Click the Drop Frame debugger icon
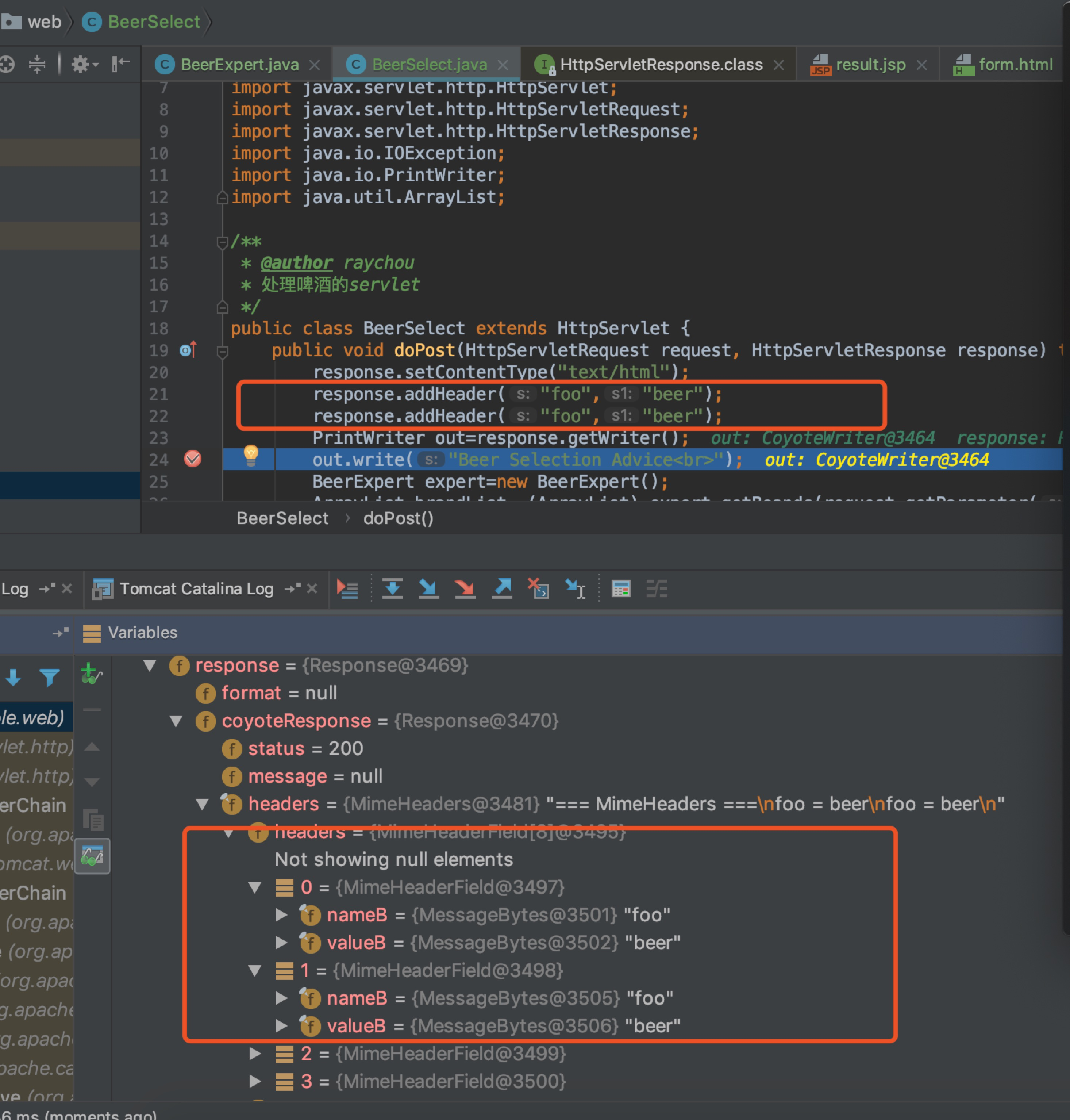Screen dimensions: 1070x1120 tap(538, 588)
